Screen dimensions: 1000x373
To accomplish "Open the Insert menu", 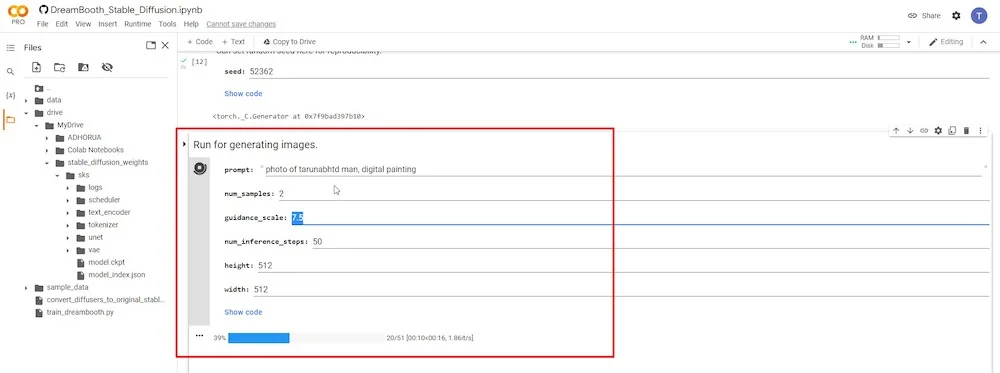I will click(108, 24).
